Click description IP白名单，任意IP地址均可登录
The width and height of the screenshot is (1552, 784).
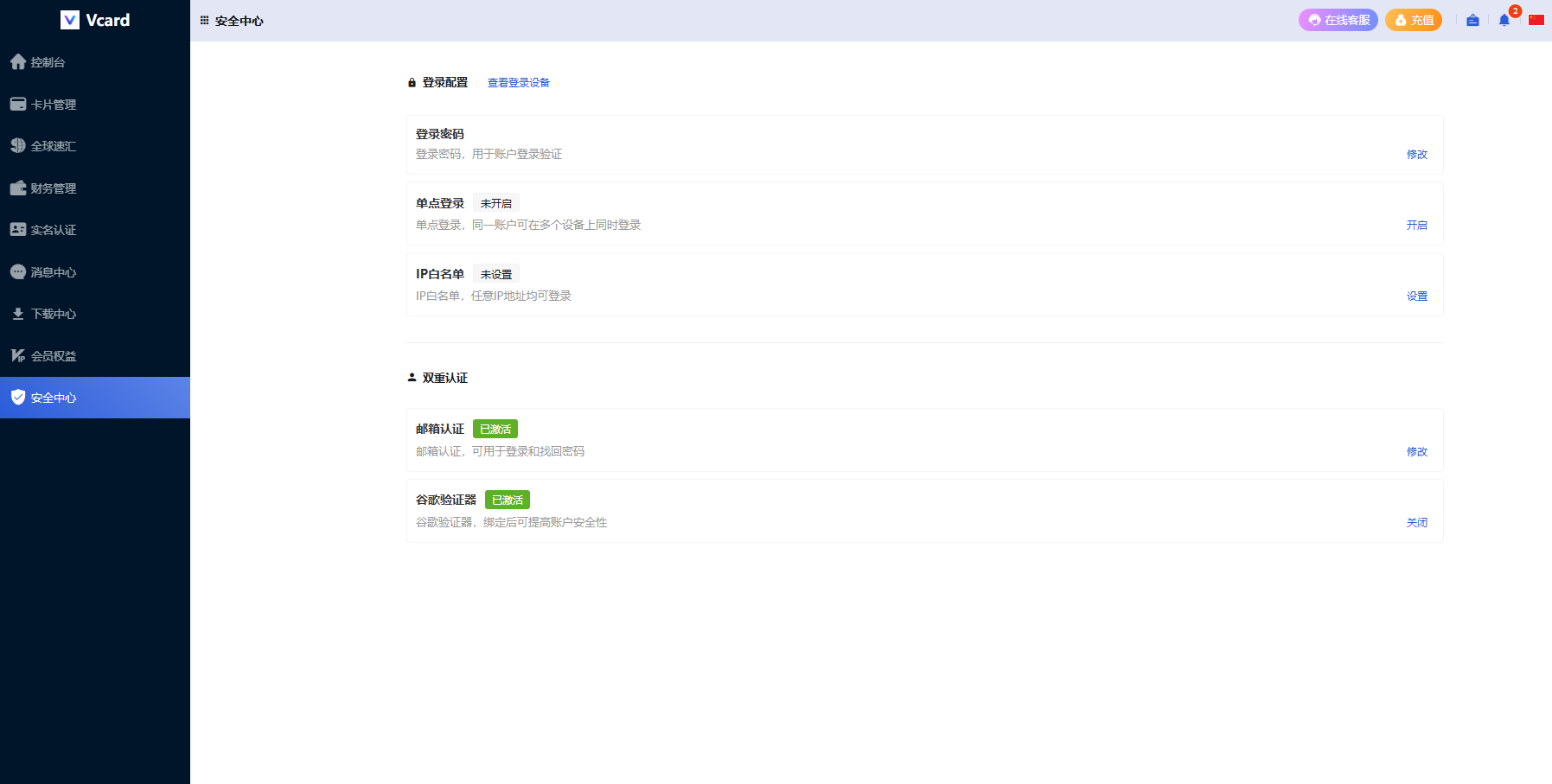point(494,296)
